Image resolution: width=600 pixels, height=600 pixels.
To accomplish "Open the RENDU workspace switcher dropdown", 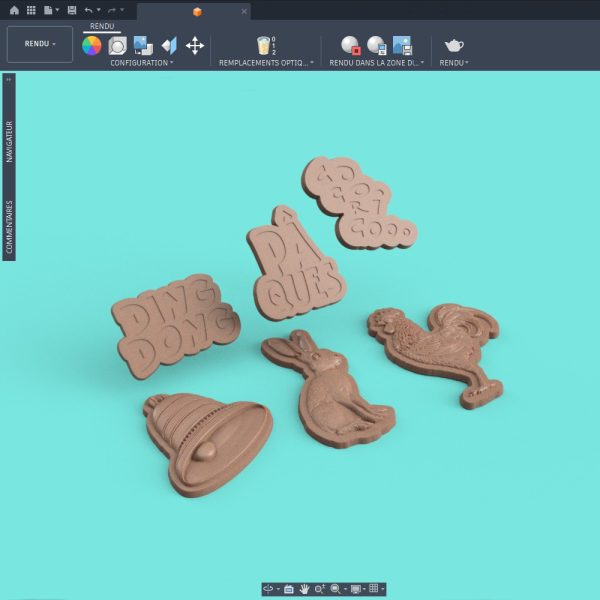I will pyautogui.click(x=40, y=44).
